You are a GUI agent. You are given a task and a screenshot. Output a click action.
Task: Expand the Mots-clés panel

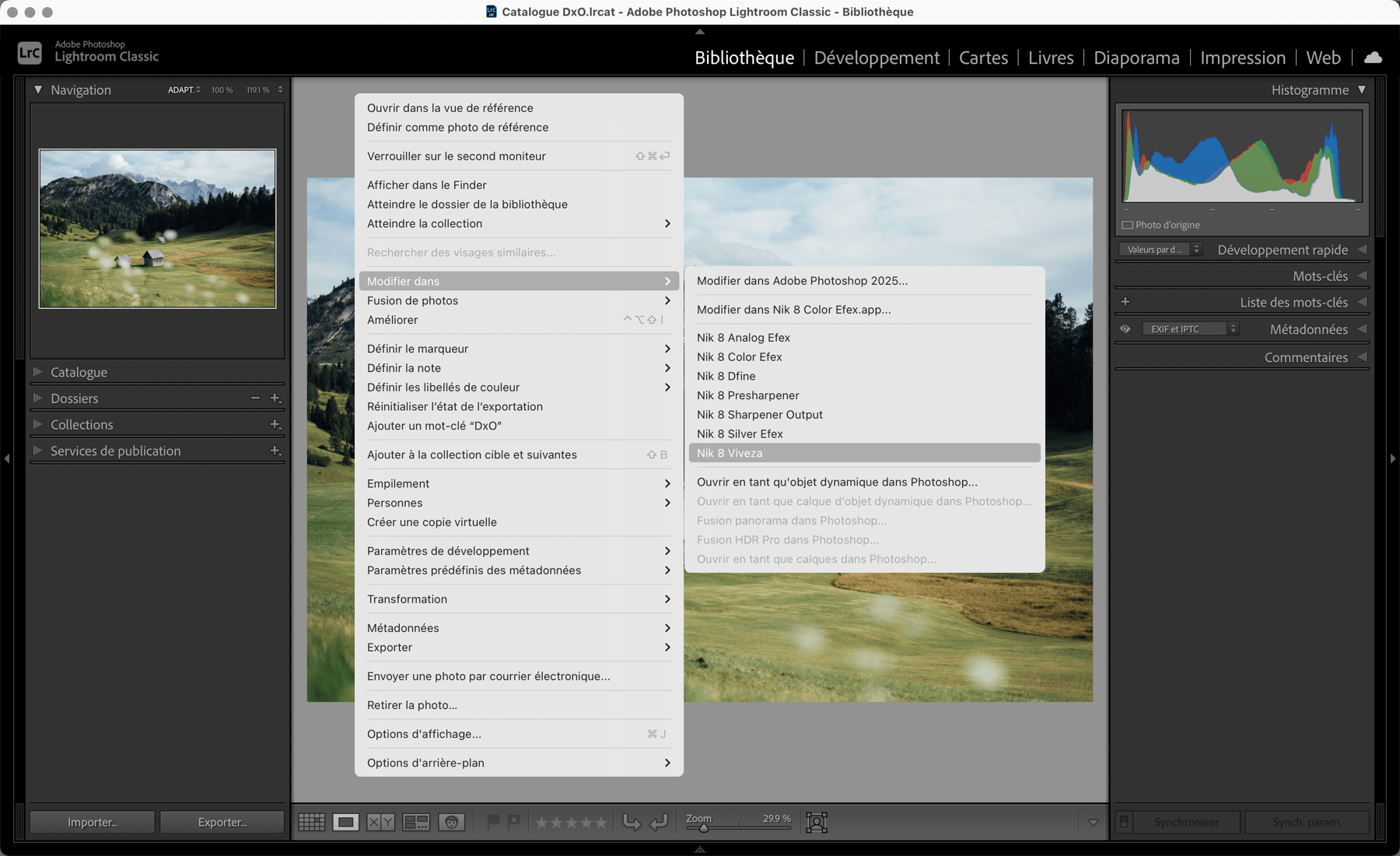[x=1362, y=276]
